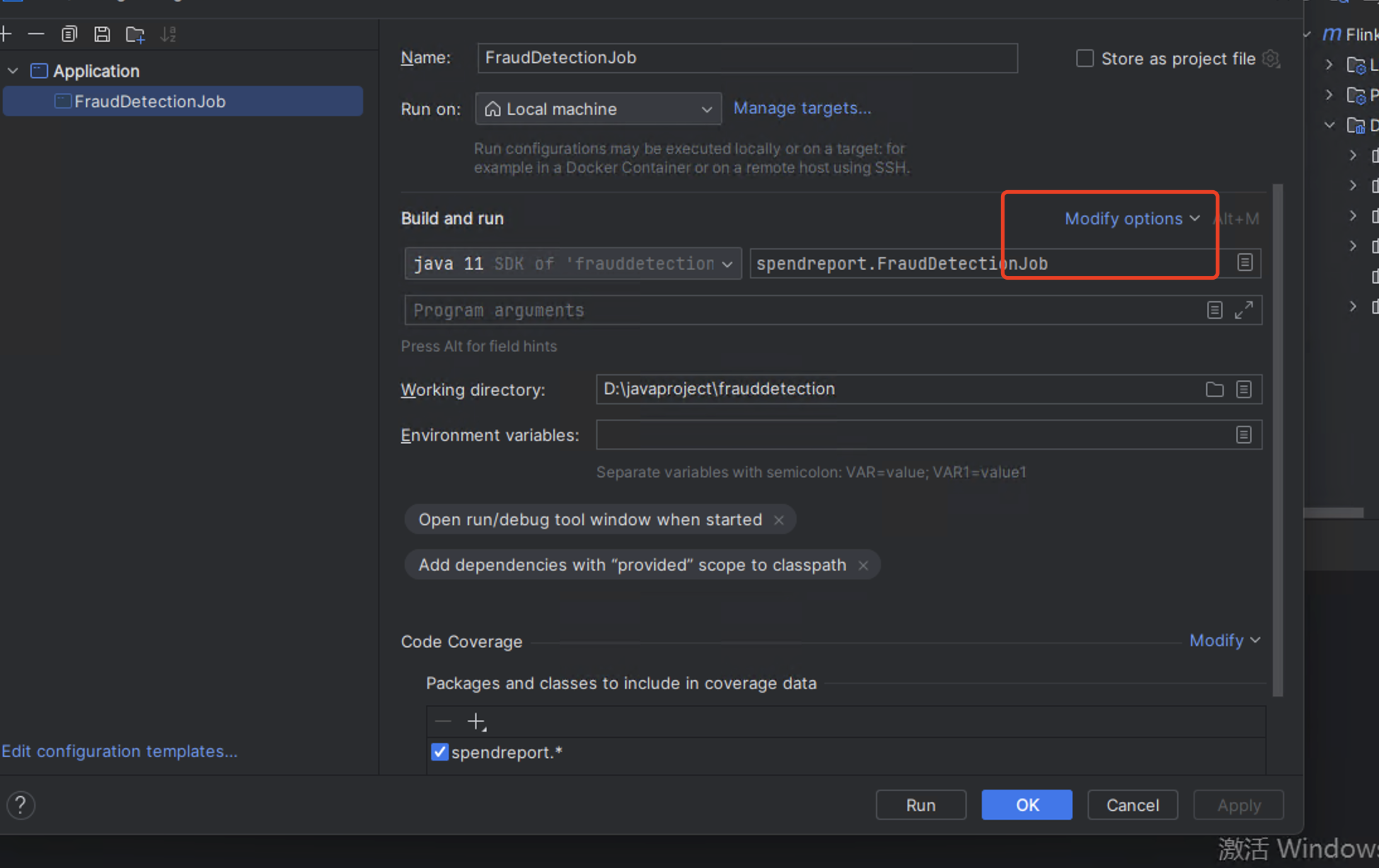Open the java 11 SDK dropdown
The image size is (1379, 868).
(572, 263)
